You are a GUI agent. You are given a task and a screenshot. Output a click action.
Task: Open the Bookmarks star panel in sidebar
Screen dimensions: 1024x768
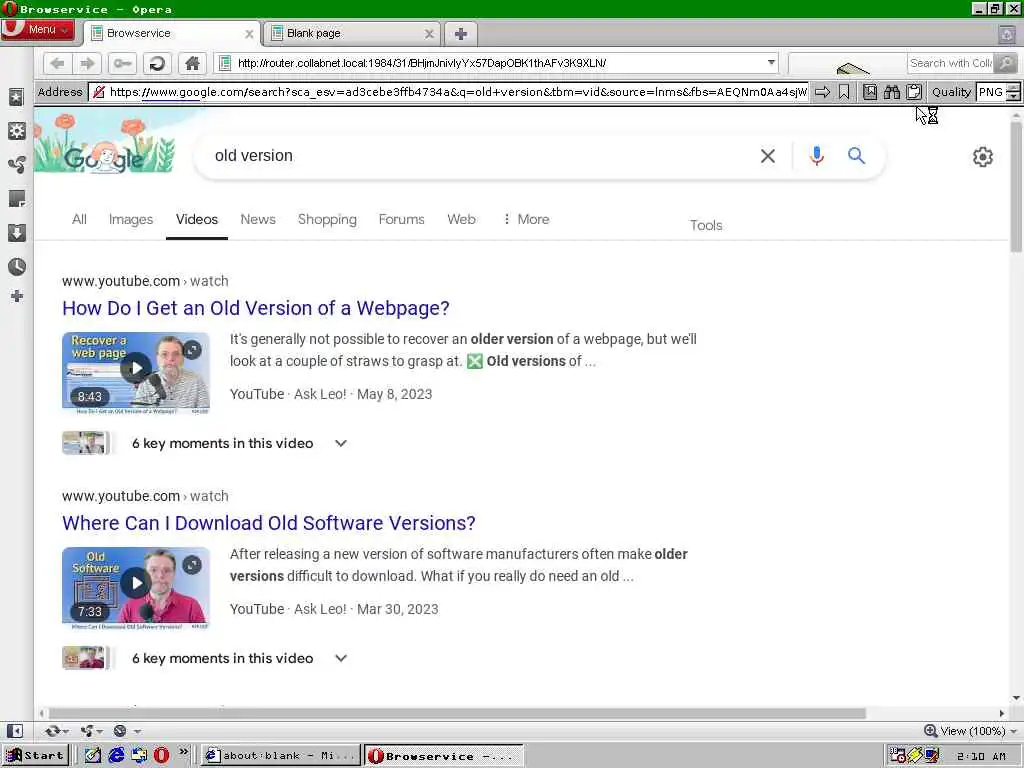point(16,97)
